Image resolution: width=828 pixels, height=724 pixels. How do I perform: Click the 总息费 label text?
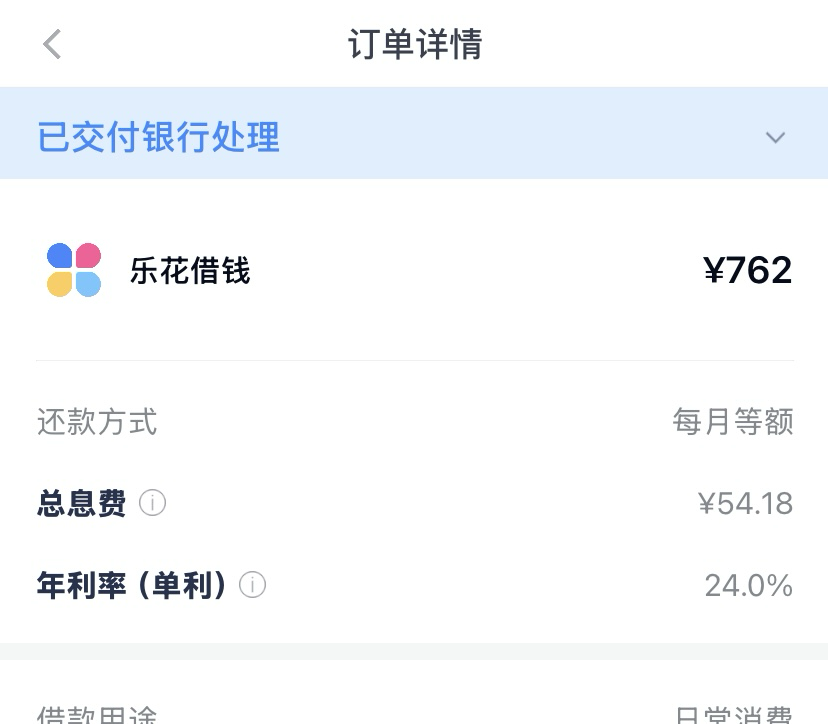click(x=82, y=504)
